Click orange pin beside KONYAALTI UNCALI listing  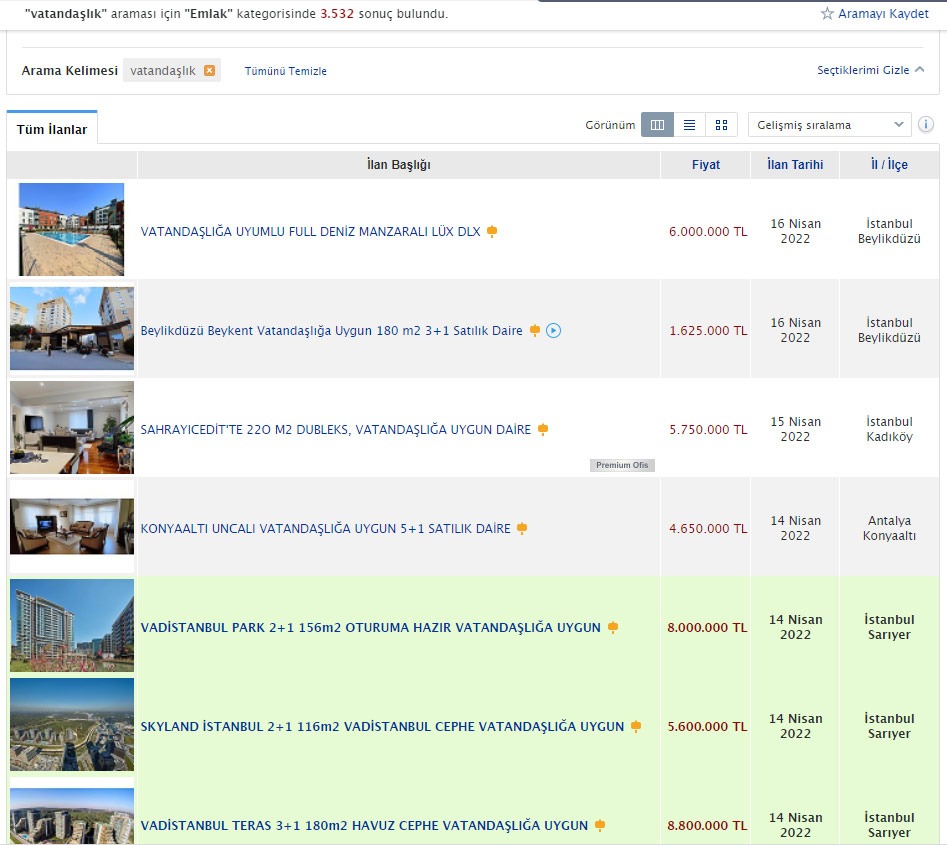point(522,529)
